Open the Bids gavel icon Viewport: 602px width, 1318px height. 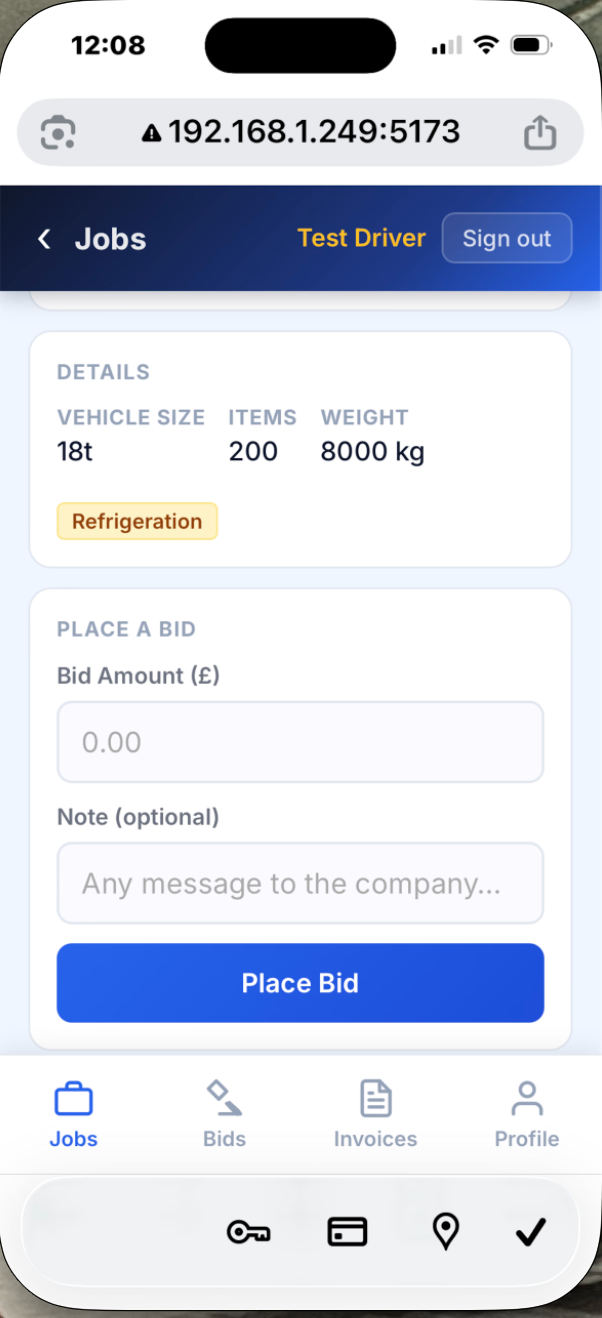click(x=224, y=1098)
